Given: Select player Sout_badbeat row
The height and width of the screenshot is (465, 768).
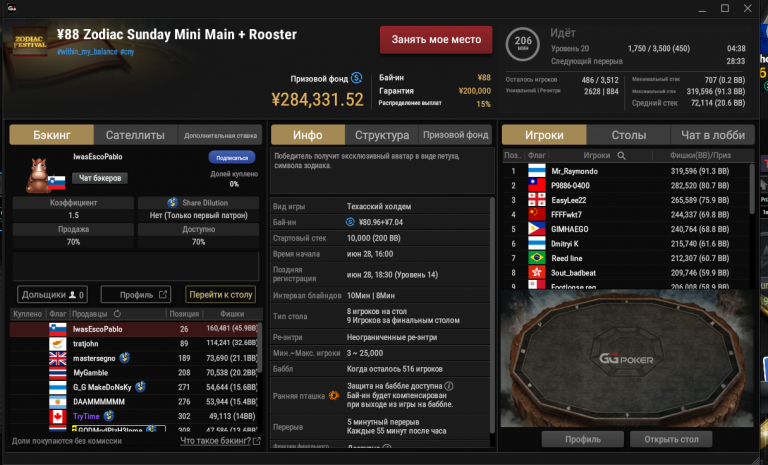Looking at the screenshot, I should [x=626, y=272].
